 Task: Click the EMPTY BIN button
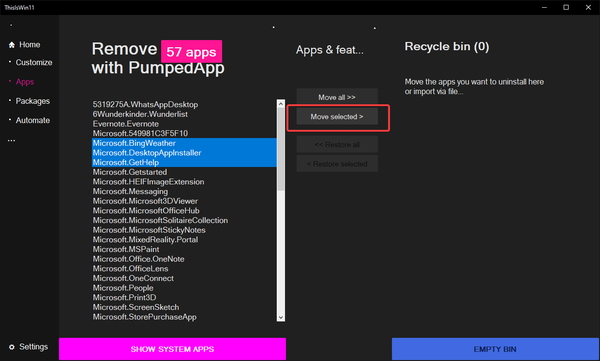pos(495,349)
